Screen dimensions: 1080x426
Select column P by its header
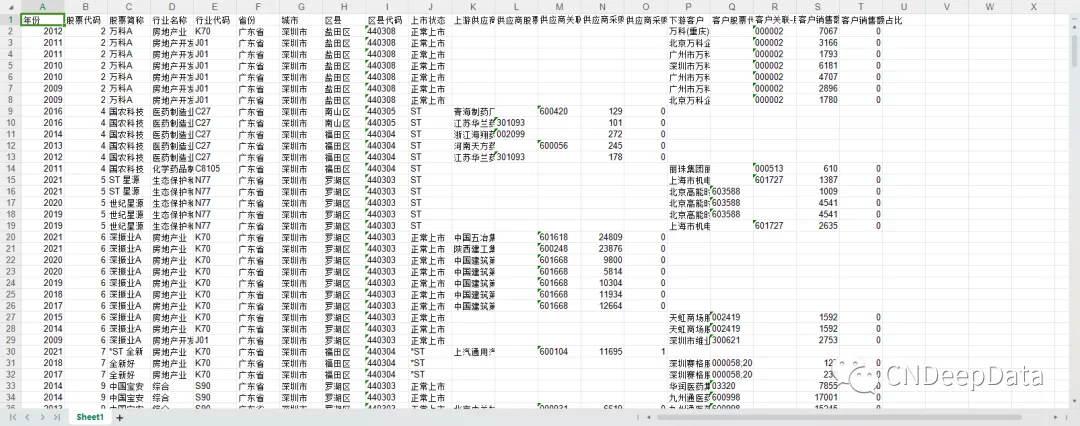click(689, 6)
